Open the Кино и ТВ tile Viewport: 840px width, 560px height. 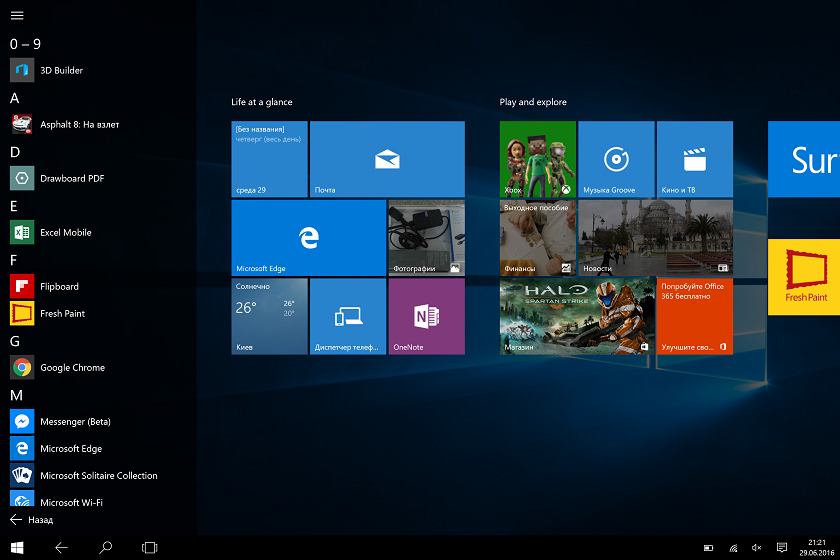tap(695, 159)
